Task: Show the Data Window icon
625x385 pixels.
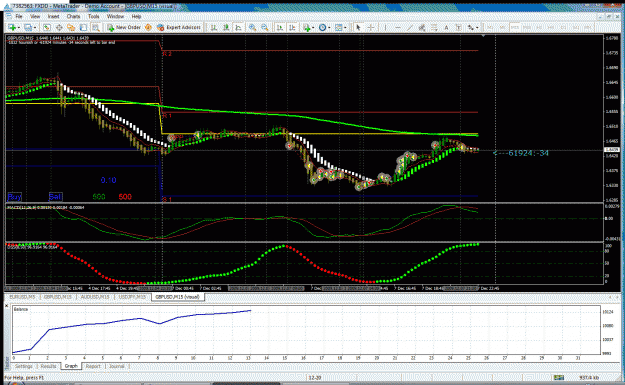Action: (59, 28)
